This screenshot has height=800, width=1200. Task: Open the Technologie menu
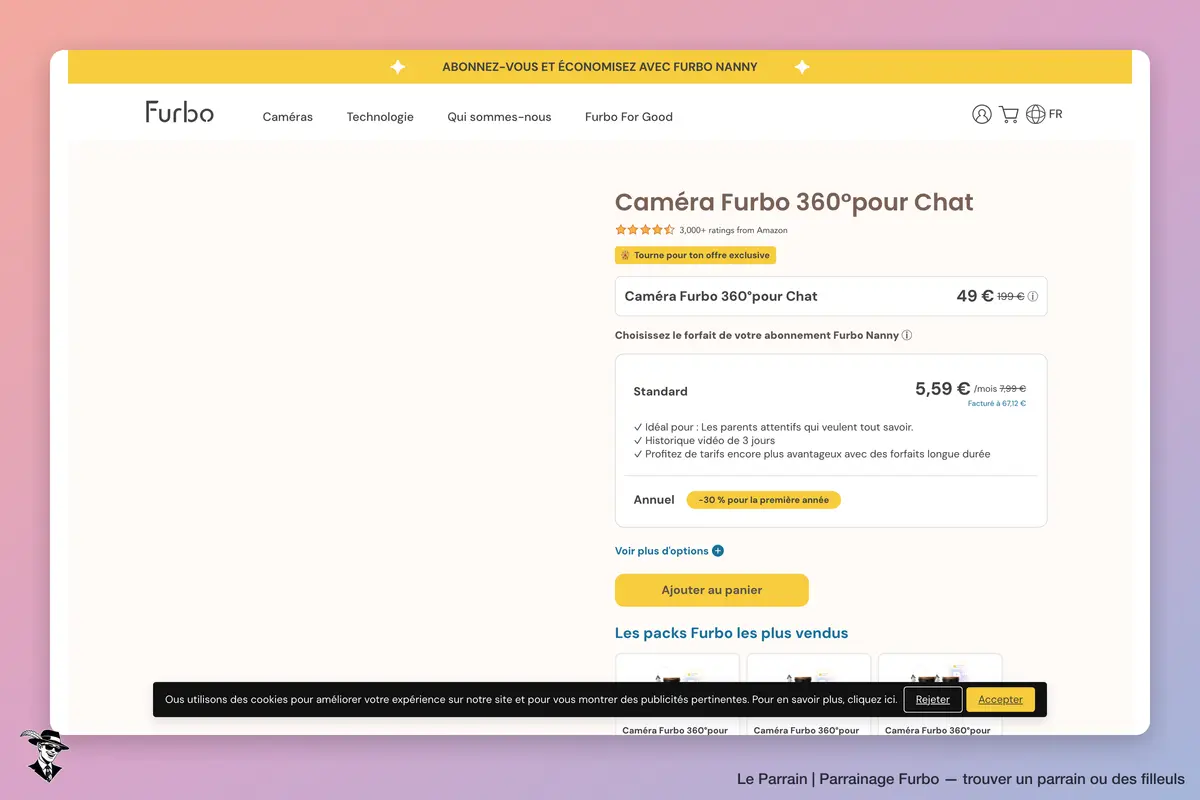pos(380,117)
